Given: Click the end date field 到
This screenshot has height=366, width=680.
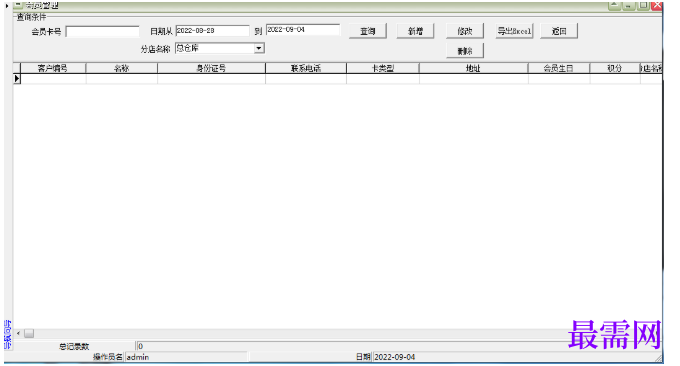Looking at the screenshot, I should click(303, 30).
